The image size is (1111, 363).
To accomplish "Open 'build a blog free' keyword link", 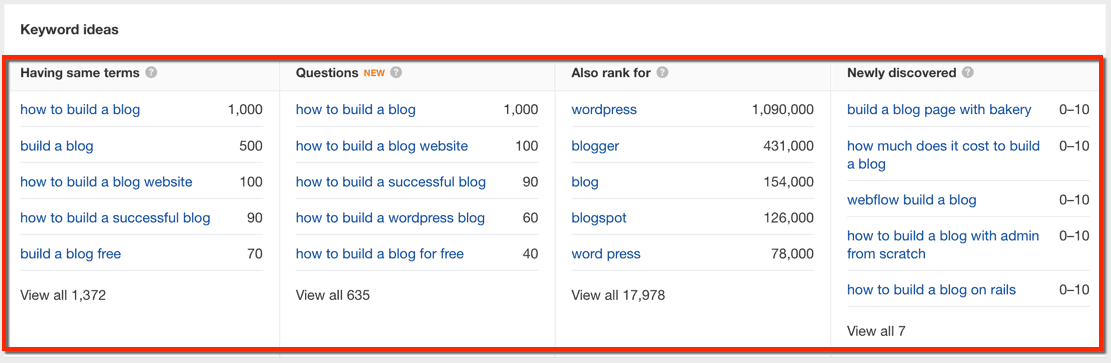I will click(70, 254).
